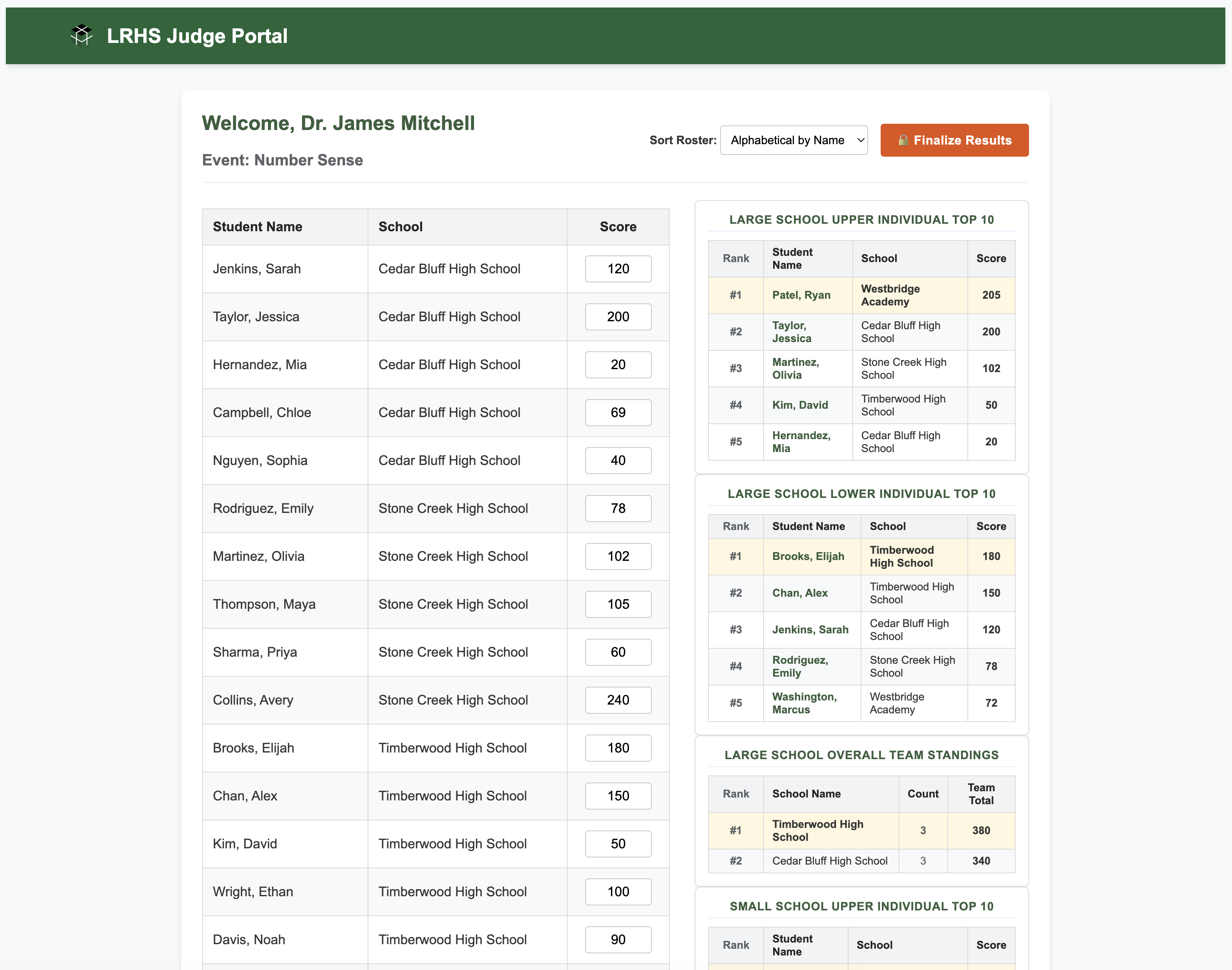Click Brooks, Elijah in Lower Top 10
Screen dimensions: 1232x970
[x=808, y=556]
